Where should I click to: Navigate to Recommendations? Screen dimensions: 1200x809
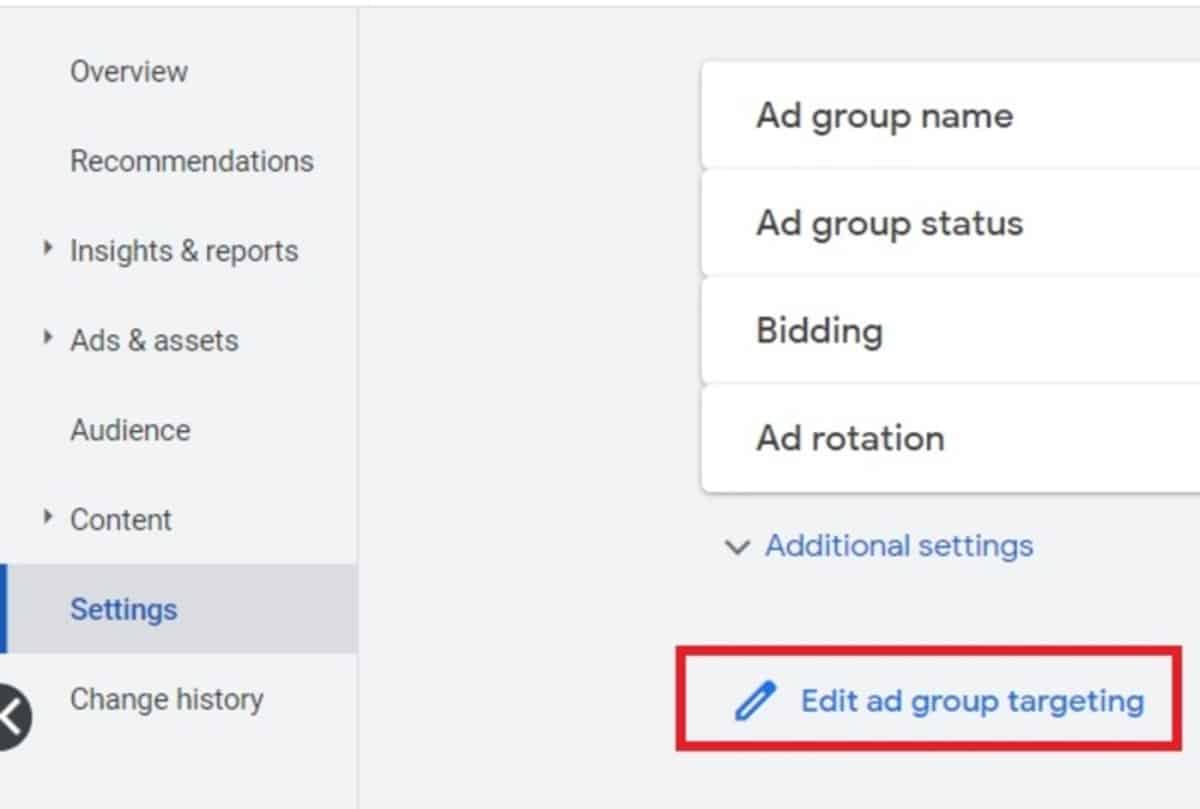tap(192, 161)
